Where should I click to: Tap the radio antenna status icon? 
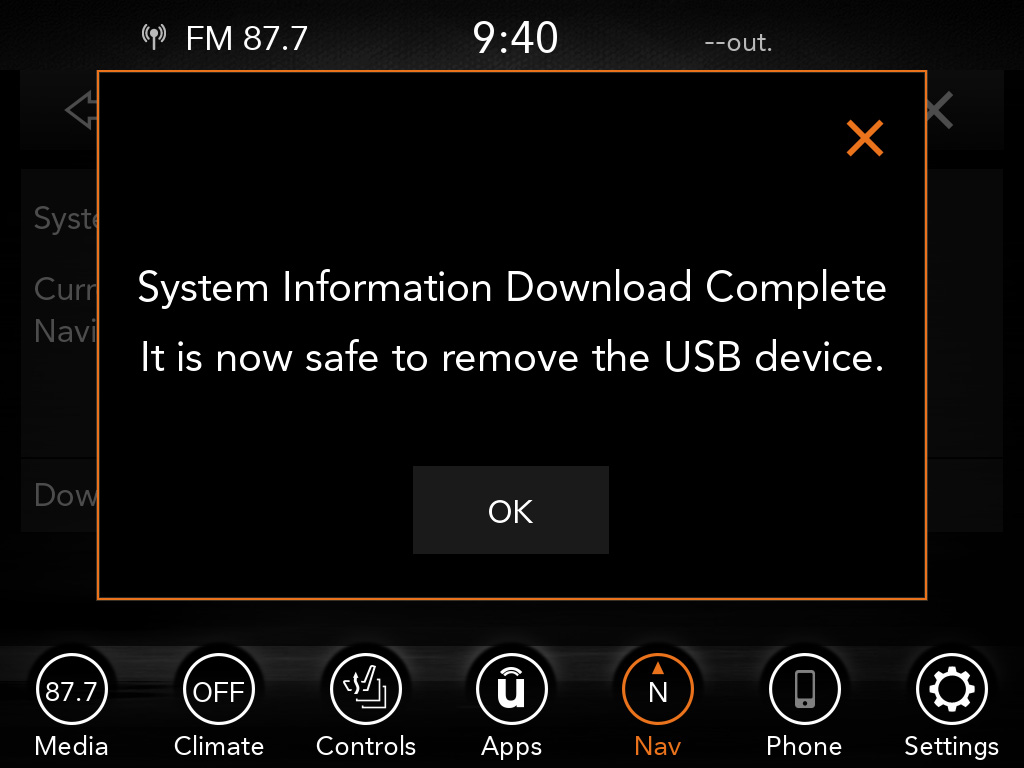154,37
